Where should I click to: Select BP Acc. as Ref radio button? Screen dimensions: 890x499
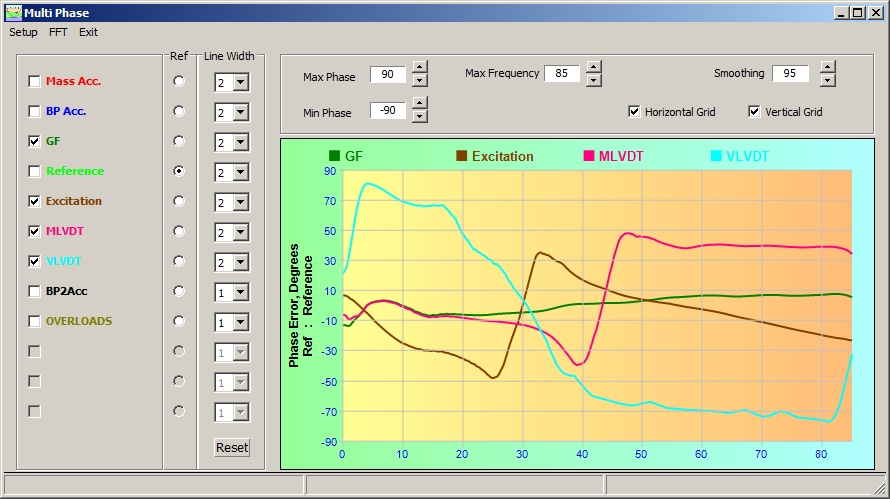pyautogui.click(x=179, y=111)
